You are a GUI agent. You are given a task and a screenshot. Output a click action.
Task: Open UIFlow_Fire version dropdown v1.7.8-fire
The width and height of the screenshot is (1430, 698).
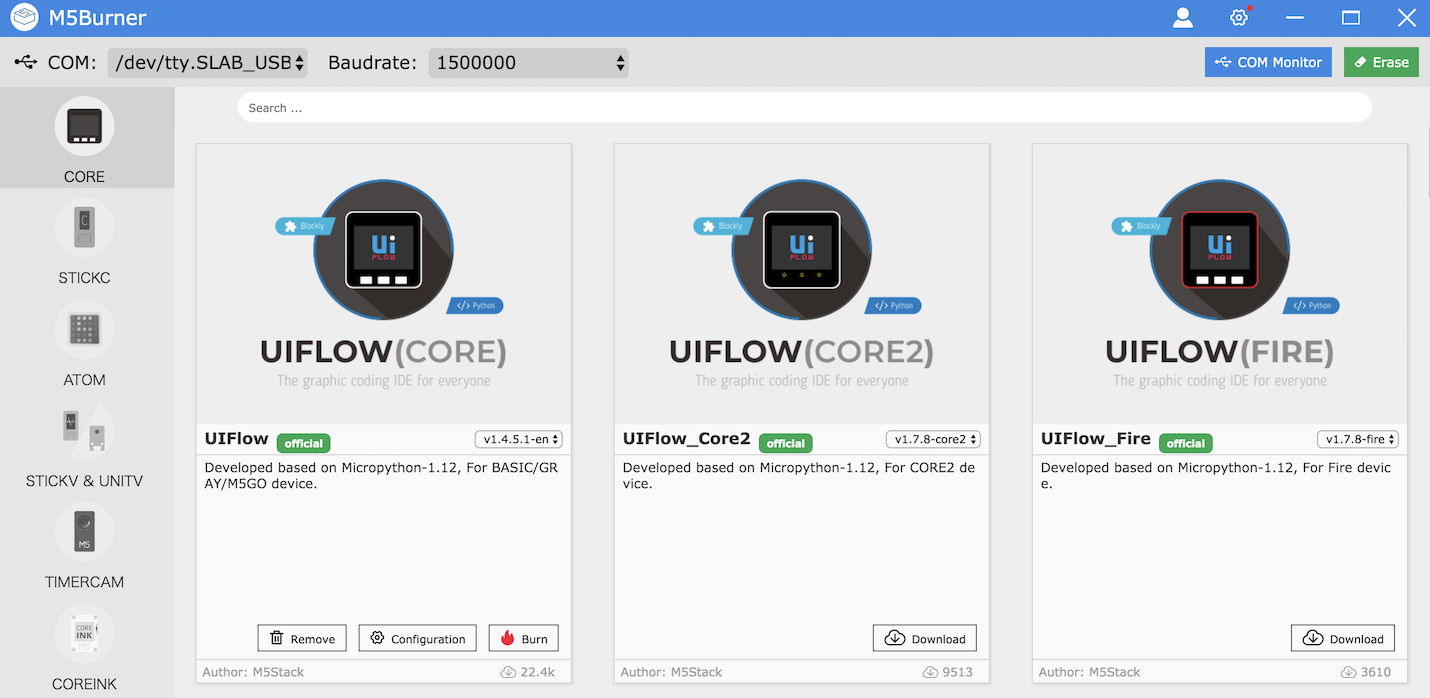point(1357,439)
